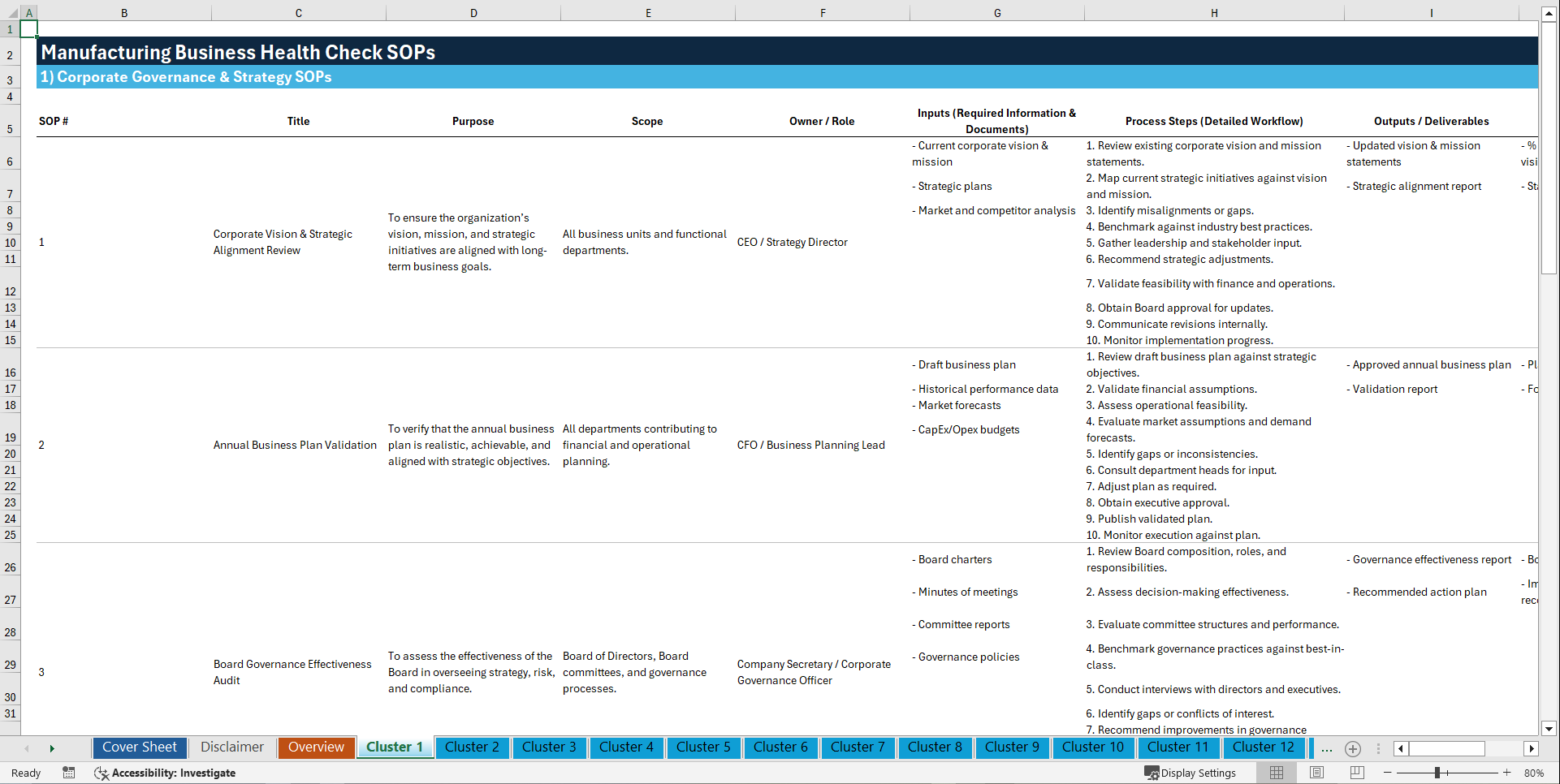Viewport: 1560px width, 784px height.
Task: Switch to the Cluster 12 tab
Action: click(x=1264, y=747)
